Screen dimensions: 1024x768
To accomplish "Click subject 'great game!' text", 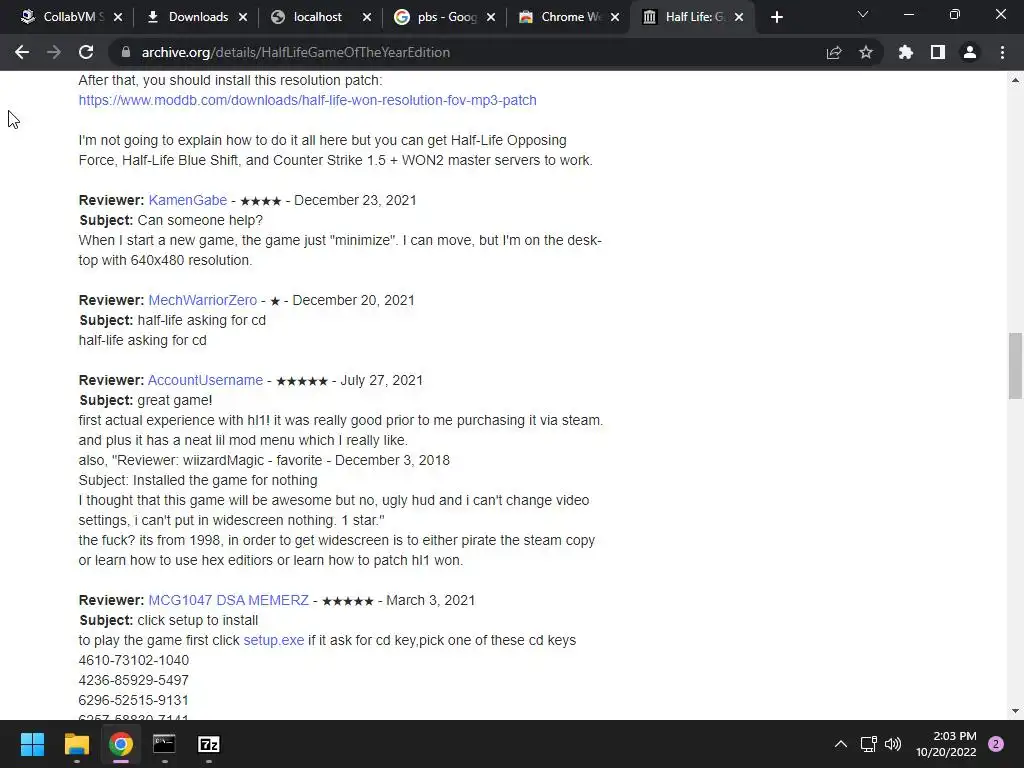I will click(x=174, y=400).
